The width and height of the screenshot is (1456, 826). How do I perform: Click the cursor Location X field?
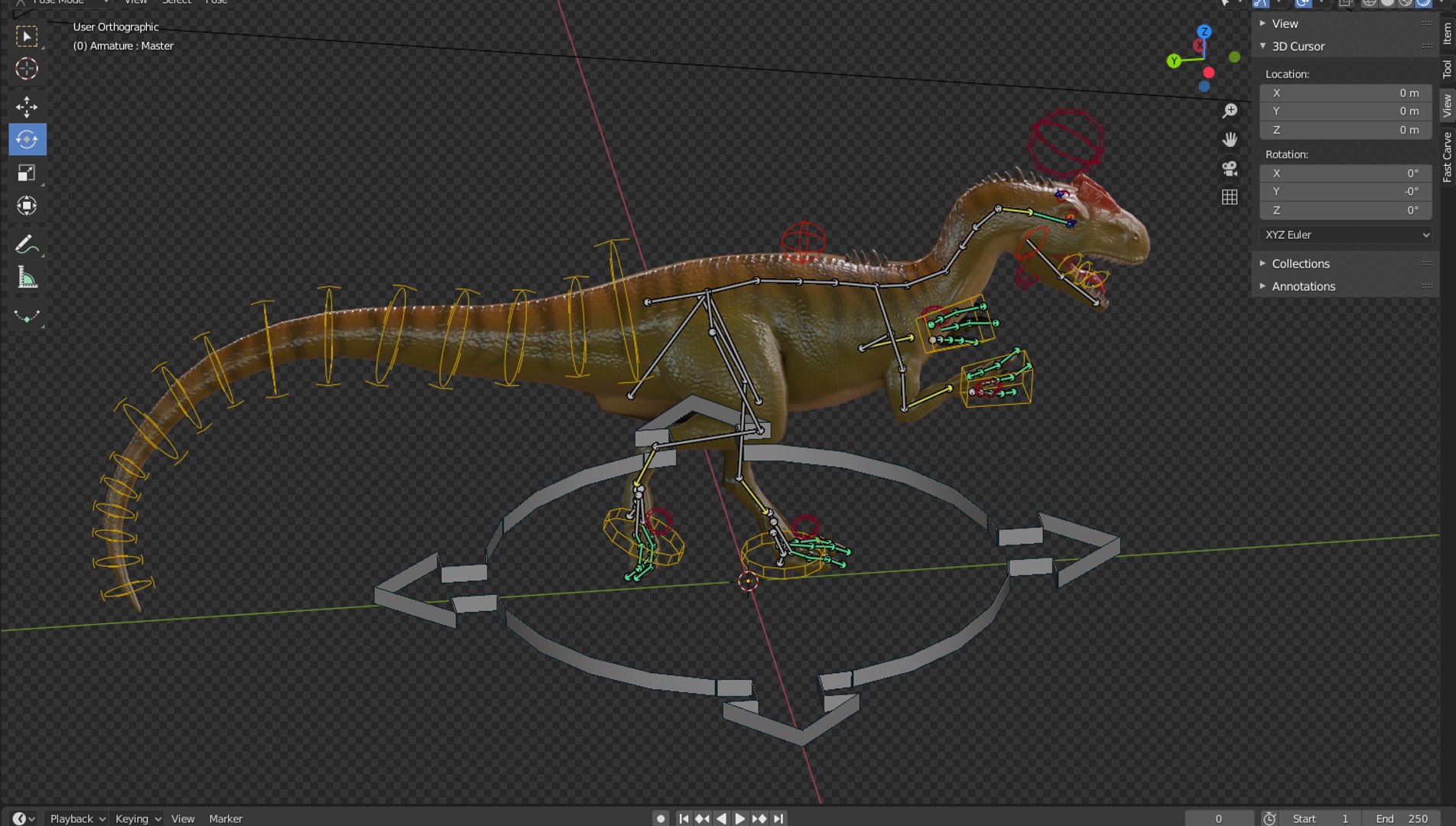[1346, 93]
